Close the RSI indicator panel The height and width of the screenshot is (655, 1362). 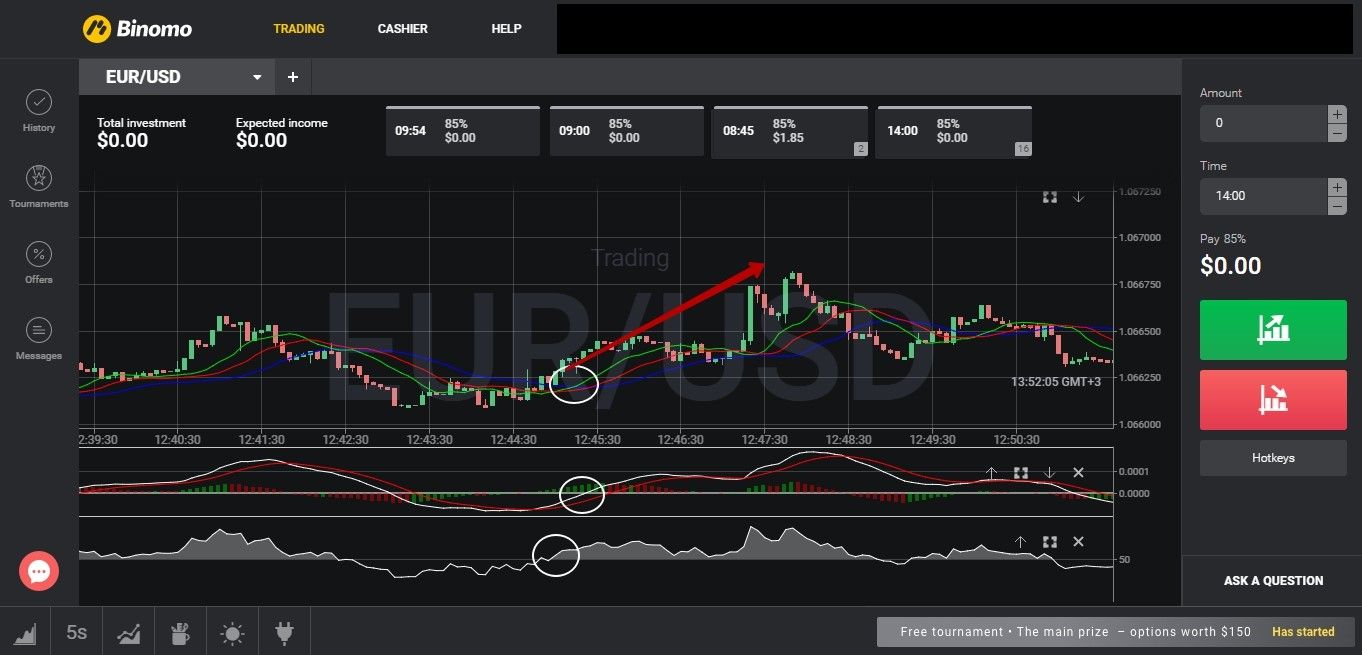(1078, 541)
